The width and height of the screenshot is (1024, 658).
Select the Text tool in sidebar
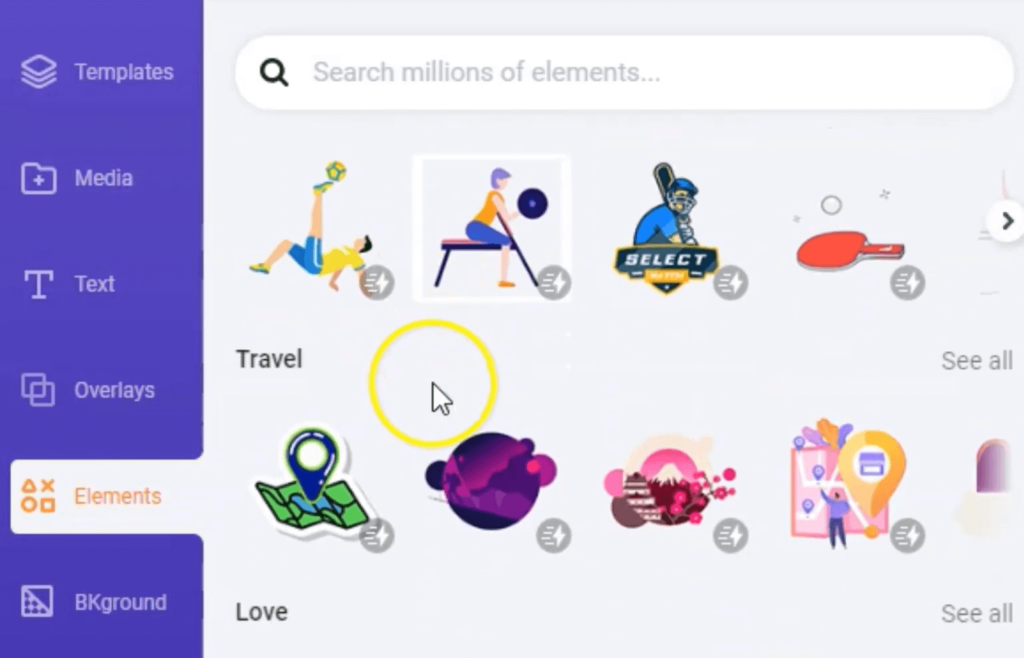69,284
